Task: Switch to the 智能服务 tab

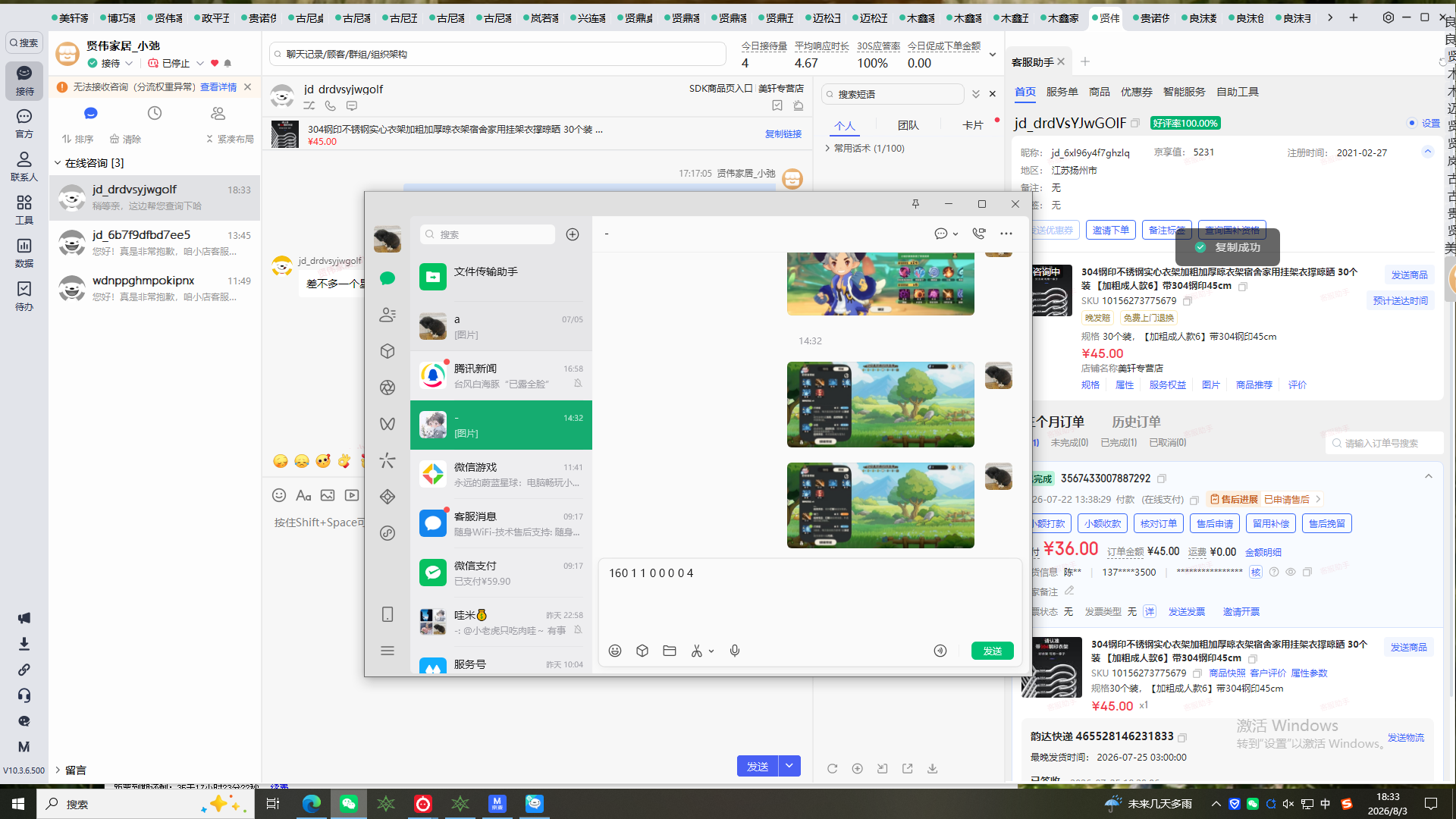Action: 1184,92
